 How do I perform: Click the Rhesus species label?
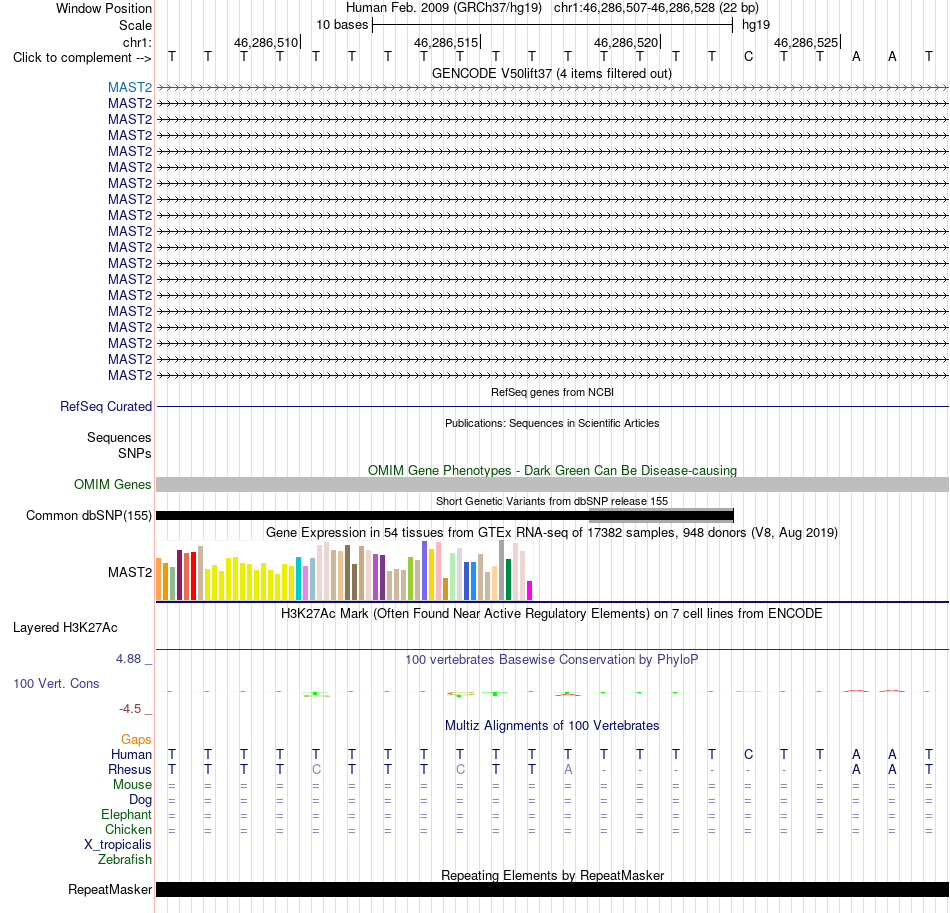[130, 769]
